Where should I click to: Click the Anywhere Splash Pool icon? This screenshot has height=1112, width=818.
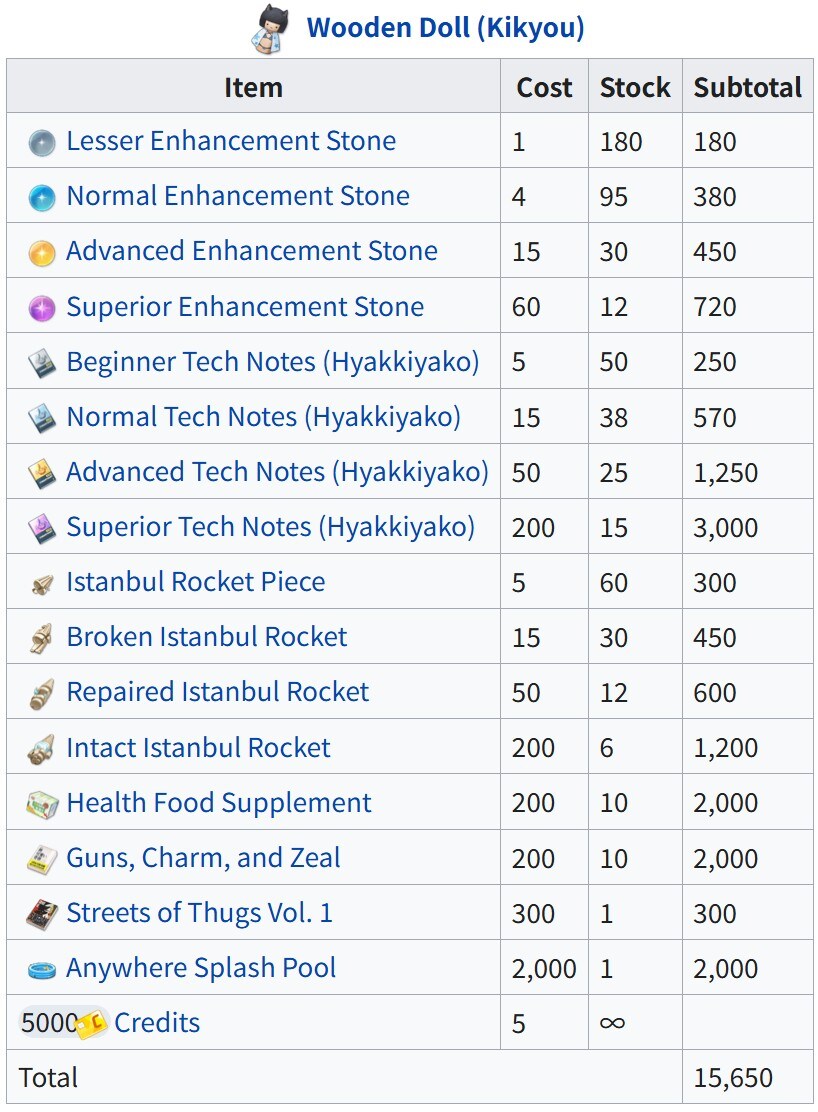click(42, 969)
